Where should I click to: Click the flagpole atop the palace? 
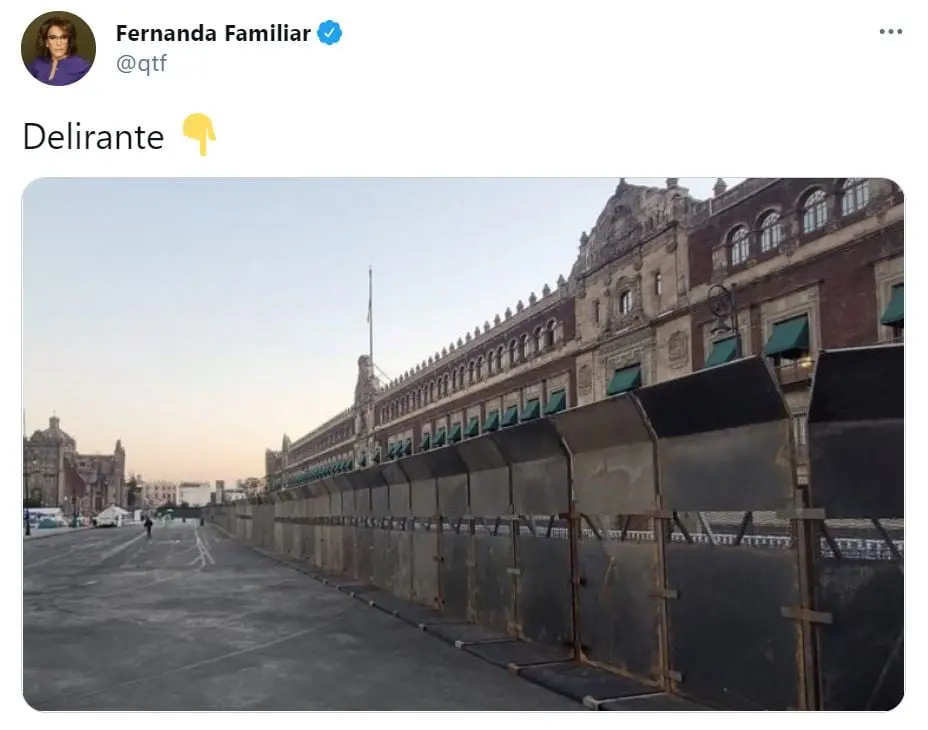tap(370, 314)
